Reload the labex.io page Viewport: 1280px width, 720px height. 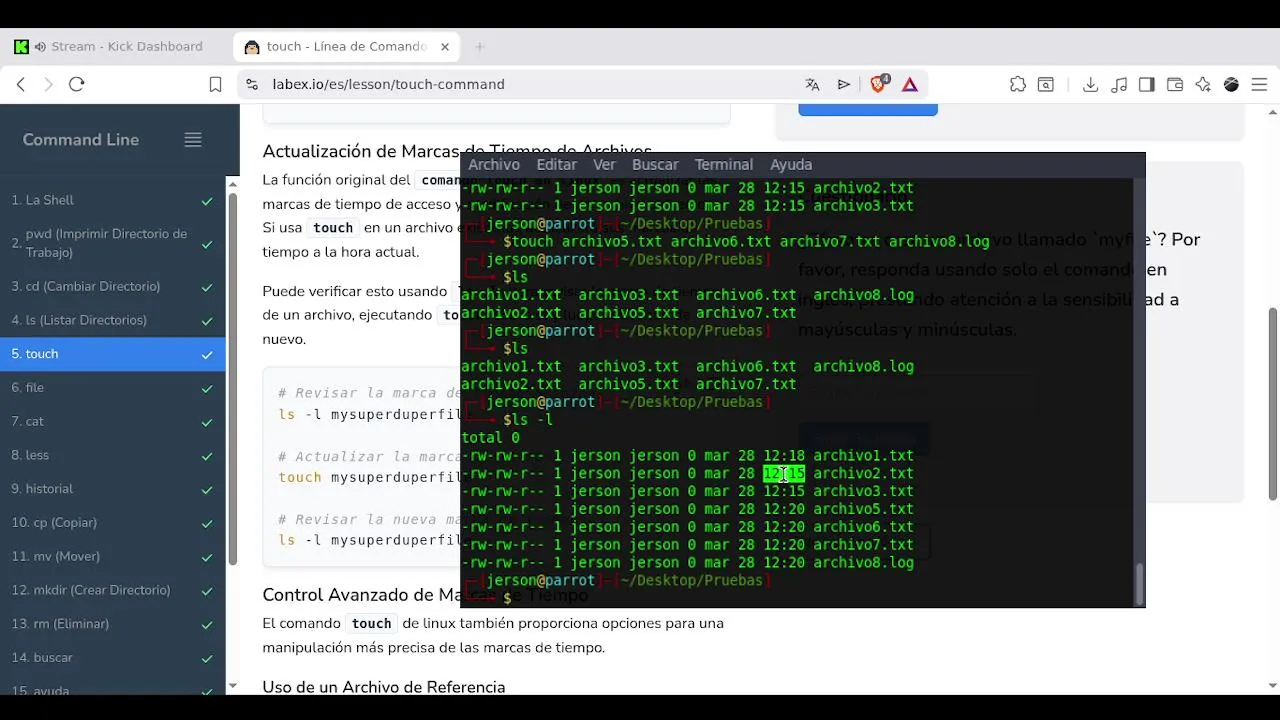(x=77, y=85)
